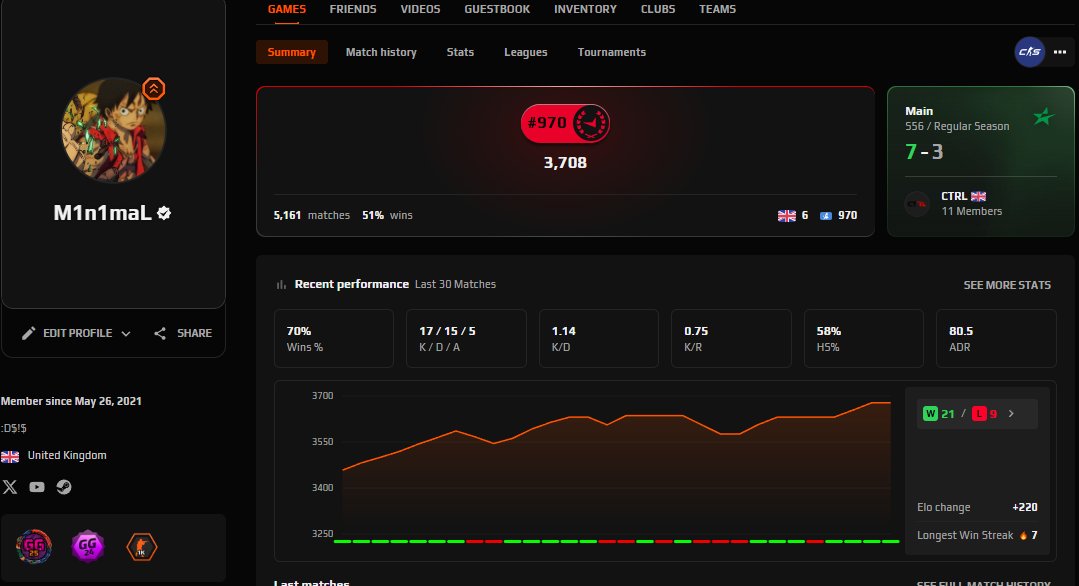Go to the GUESTBOOK tab
This screenshot has width=1079, height=586.
click(x=497, y=9)
